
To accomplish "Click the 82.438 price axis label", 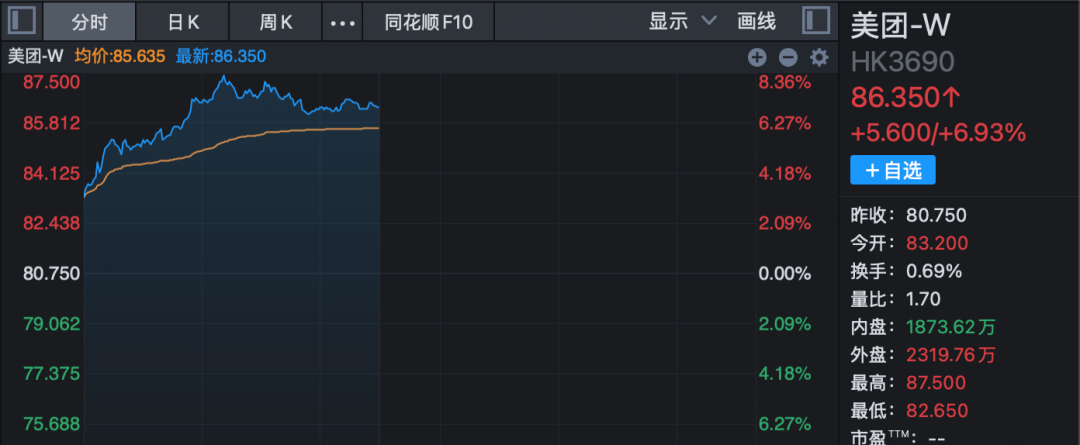I will click(52, 223).
